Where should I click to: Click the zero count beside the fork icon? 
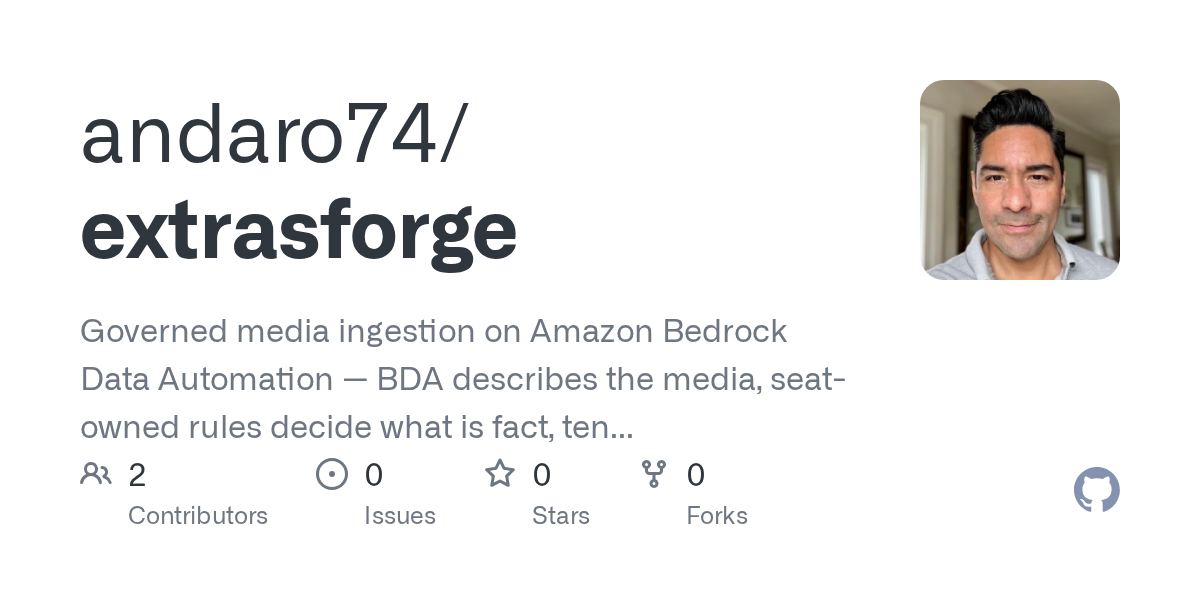pyautogui.click(x=696, y=475)
